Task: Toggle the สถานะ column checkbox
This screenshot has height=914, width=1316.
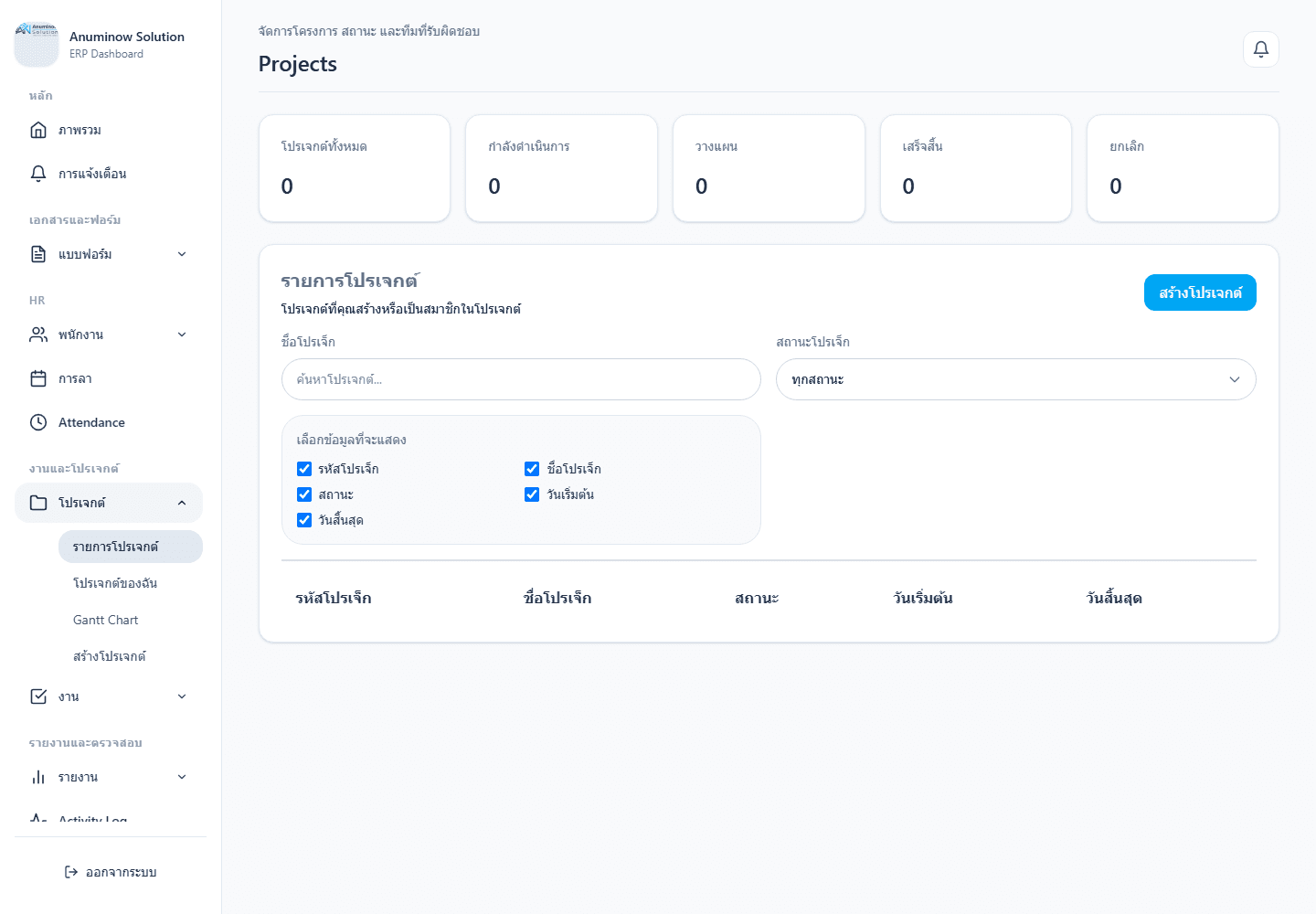Action: pos(304,494)
